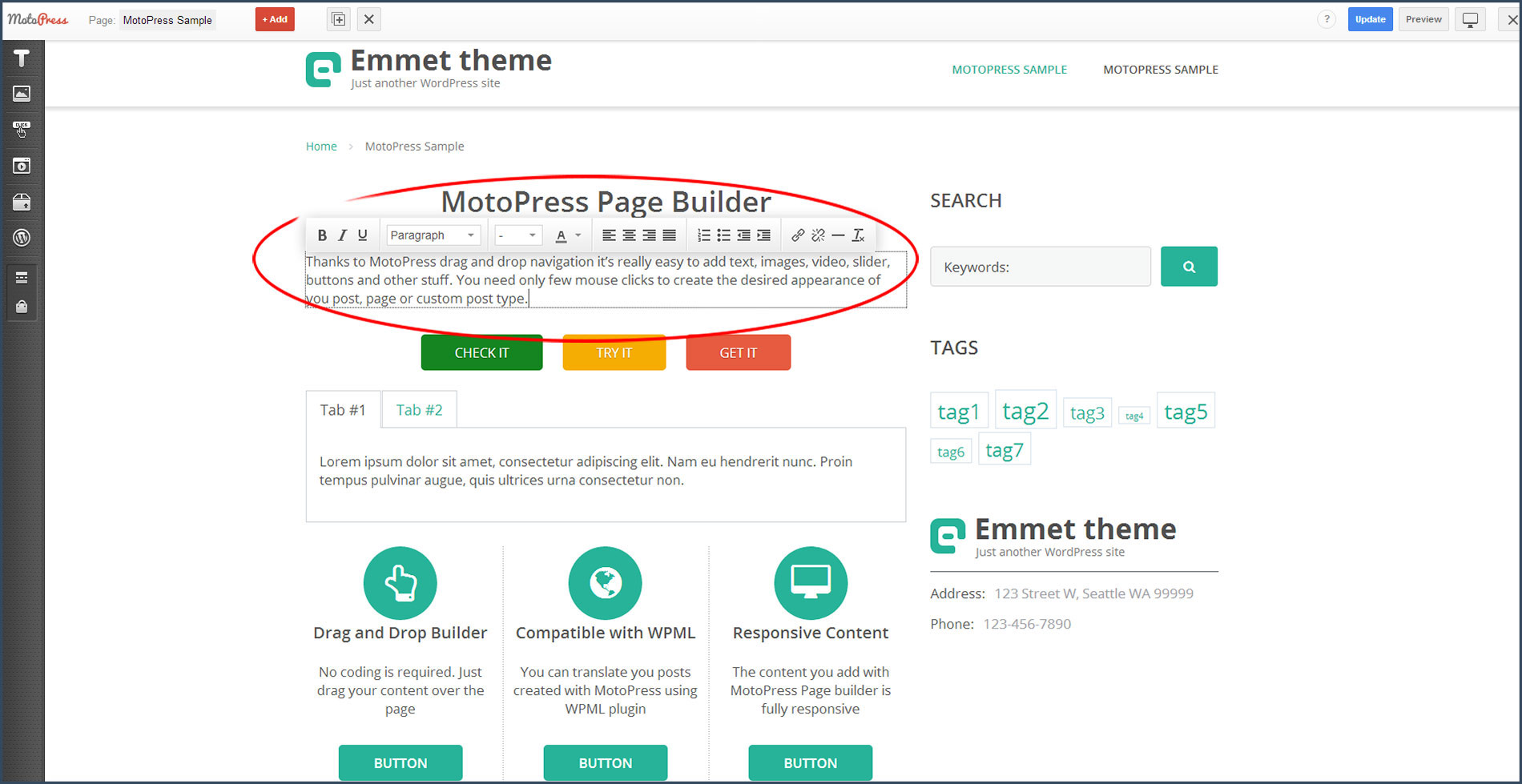The height and width of the screenshot is (784, 1522).
Task: Insert a bulleted list
Action: [723, 235]
